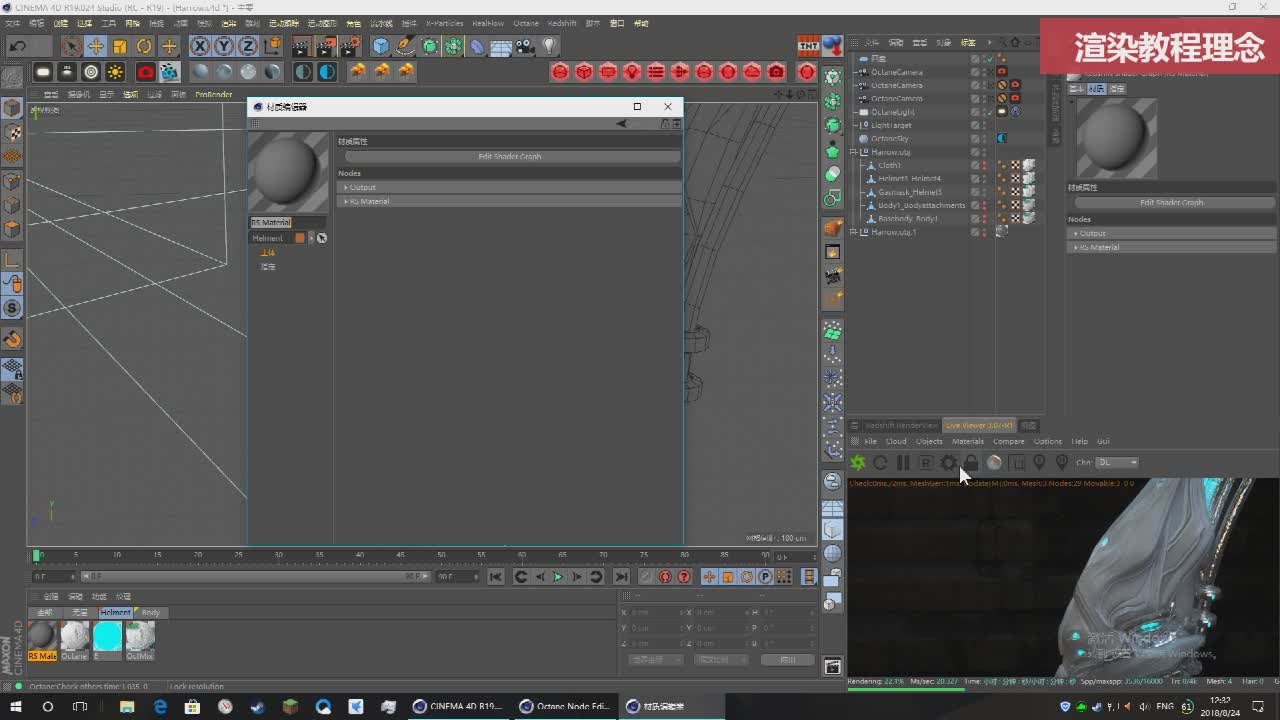1280x720 pixels.
Task: Click the Coordinate System icon
Action: (272, 46)
